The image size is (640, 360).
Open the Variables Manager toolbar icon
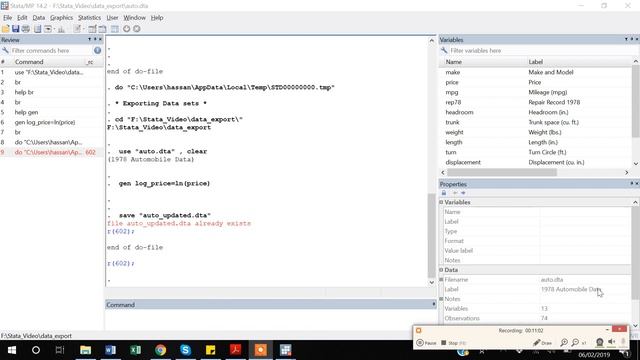(115, 29)
